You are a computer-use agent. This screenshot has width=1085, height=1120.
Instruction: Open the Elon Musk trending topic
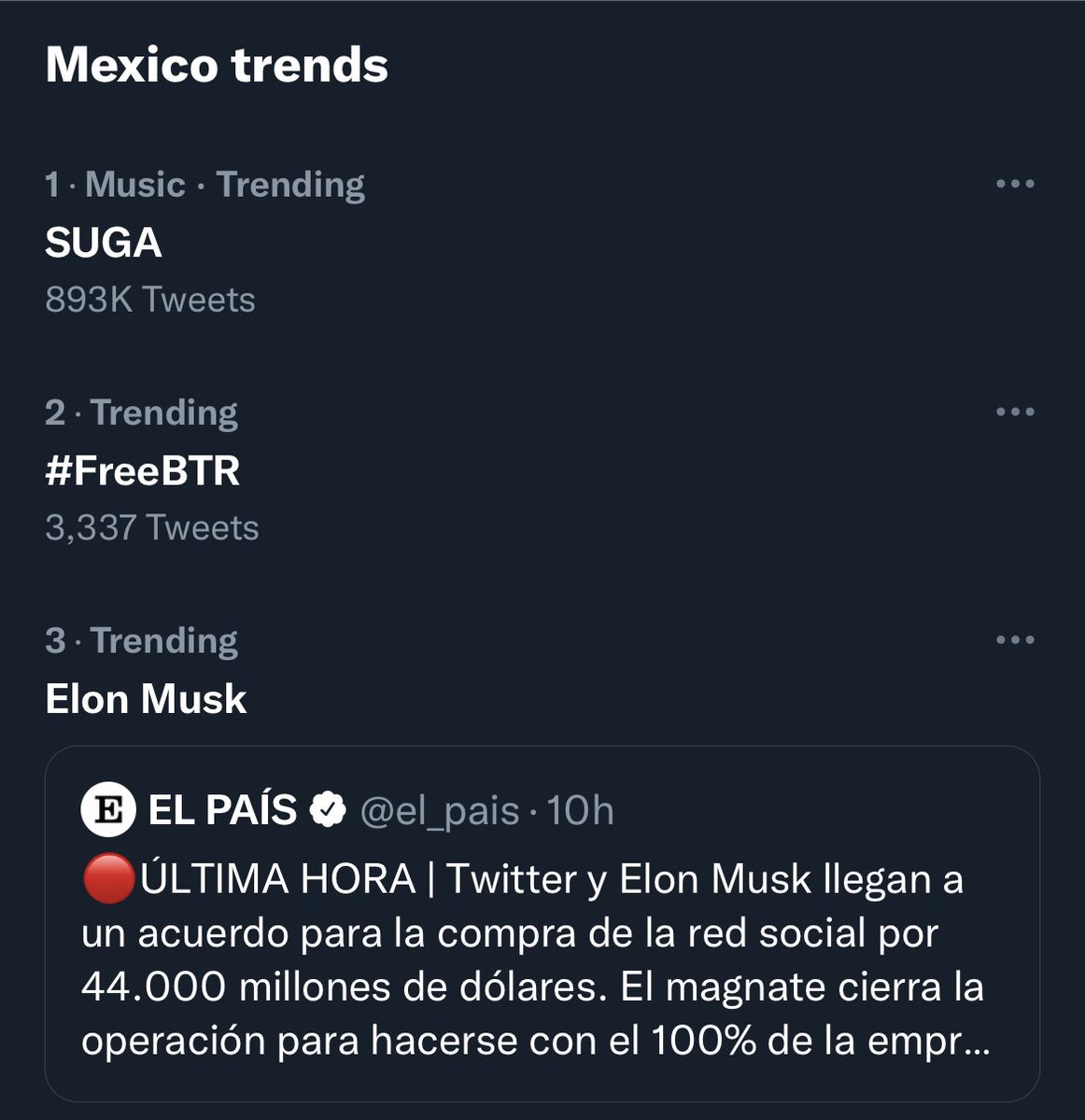tap(146, 699)
